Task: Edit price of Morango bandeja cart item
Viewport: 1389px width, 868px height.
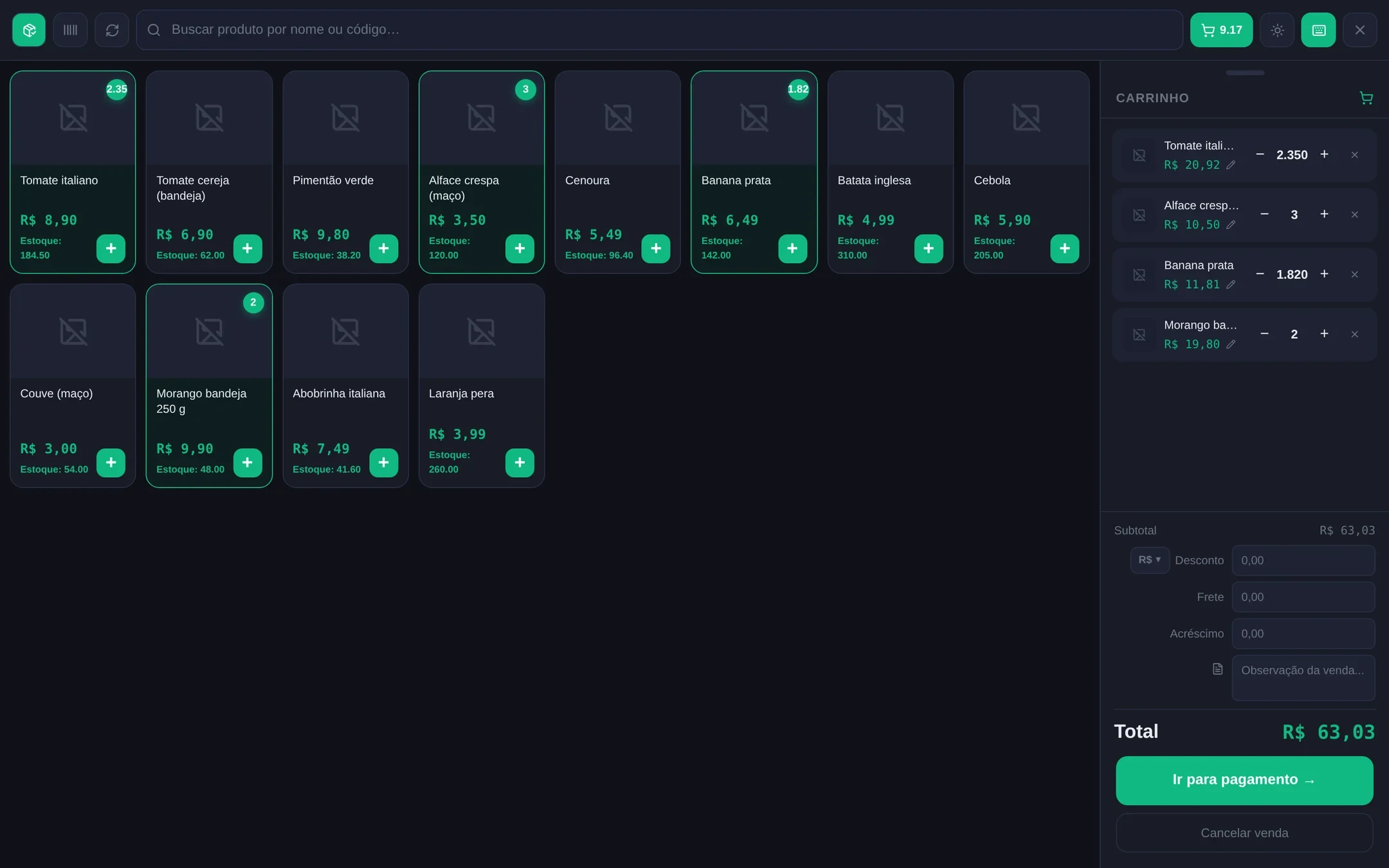Action: click(x=1231, y=345)
